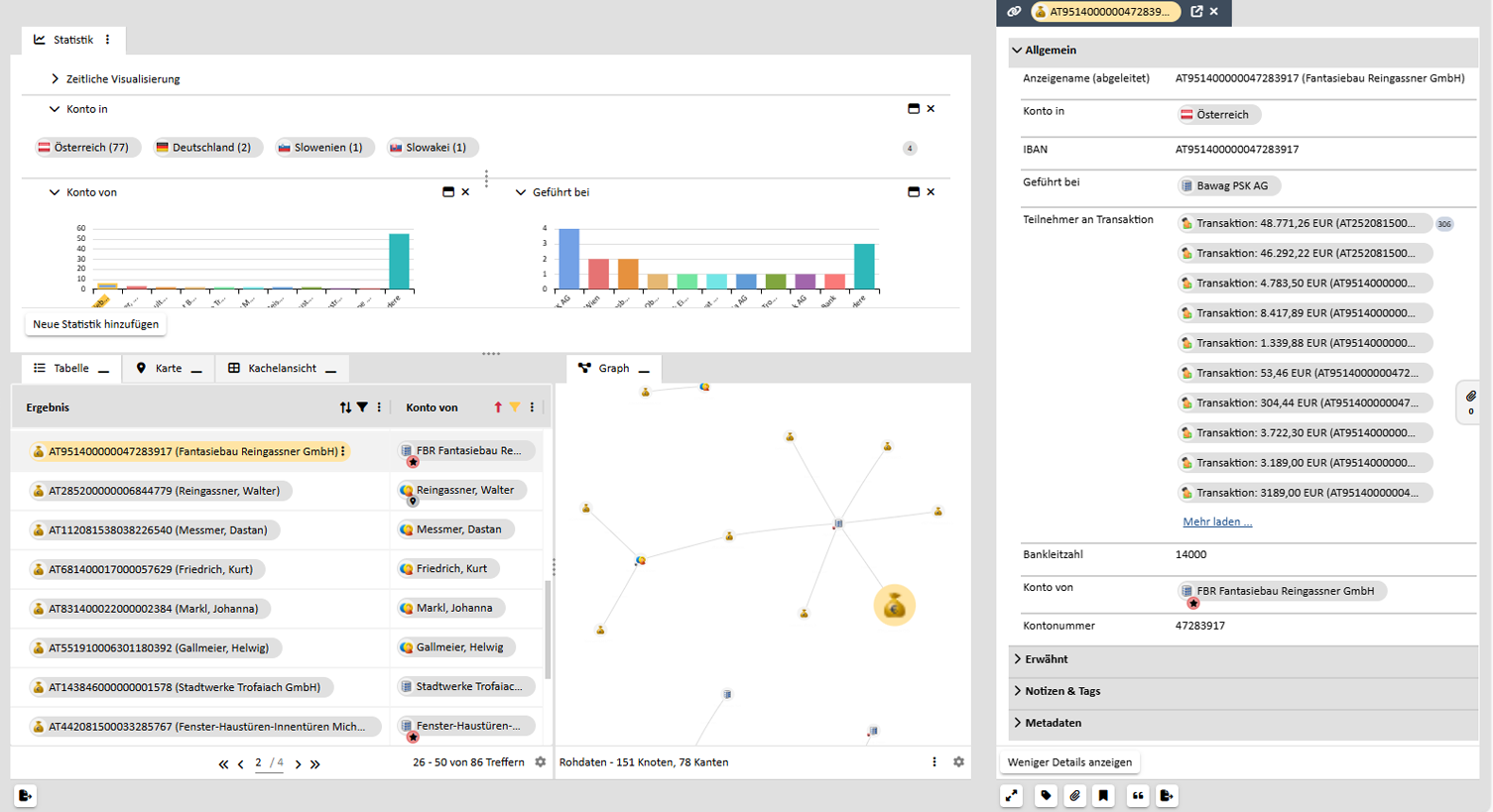Add a quote or citation
This screenshot has width=1493, height=812.
(1138, 795)
